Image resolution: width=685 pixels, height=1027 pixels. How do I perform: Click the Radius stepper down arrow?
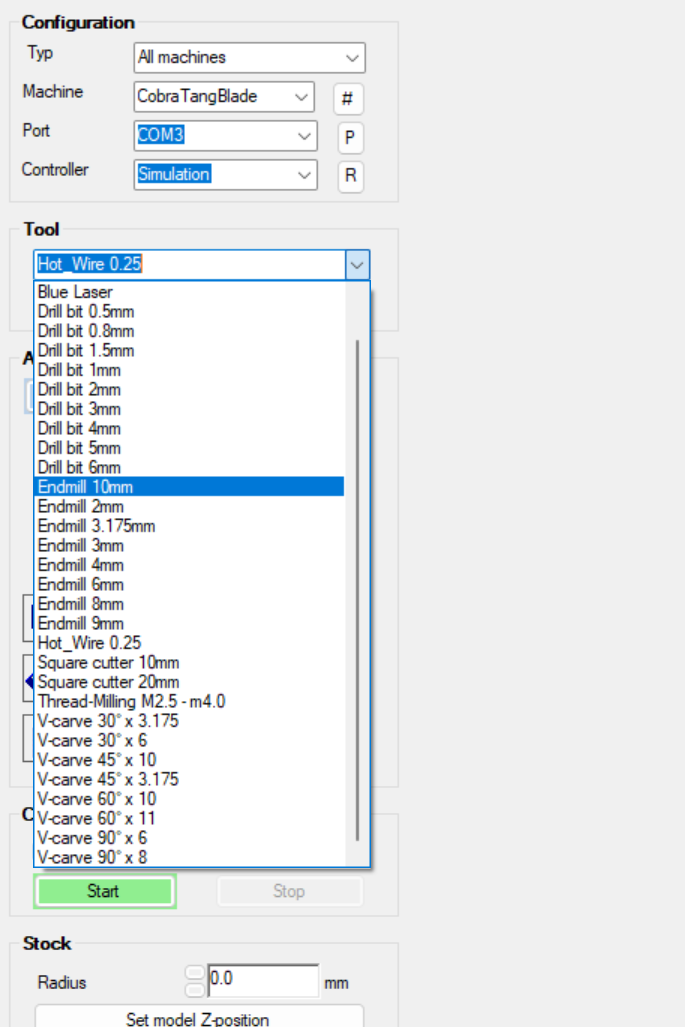[194, 989]
